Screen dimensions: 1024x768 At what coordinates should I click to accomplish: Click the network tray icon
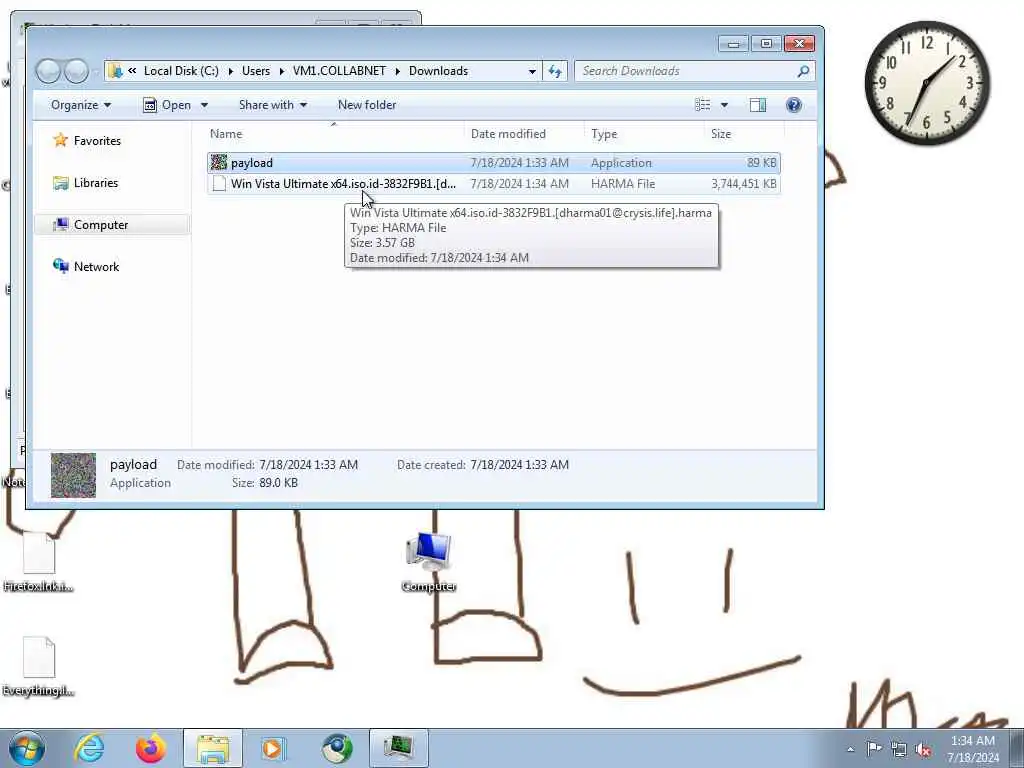[899, 749]
